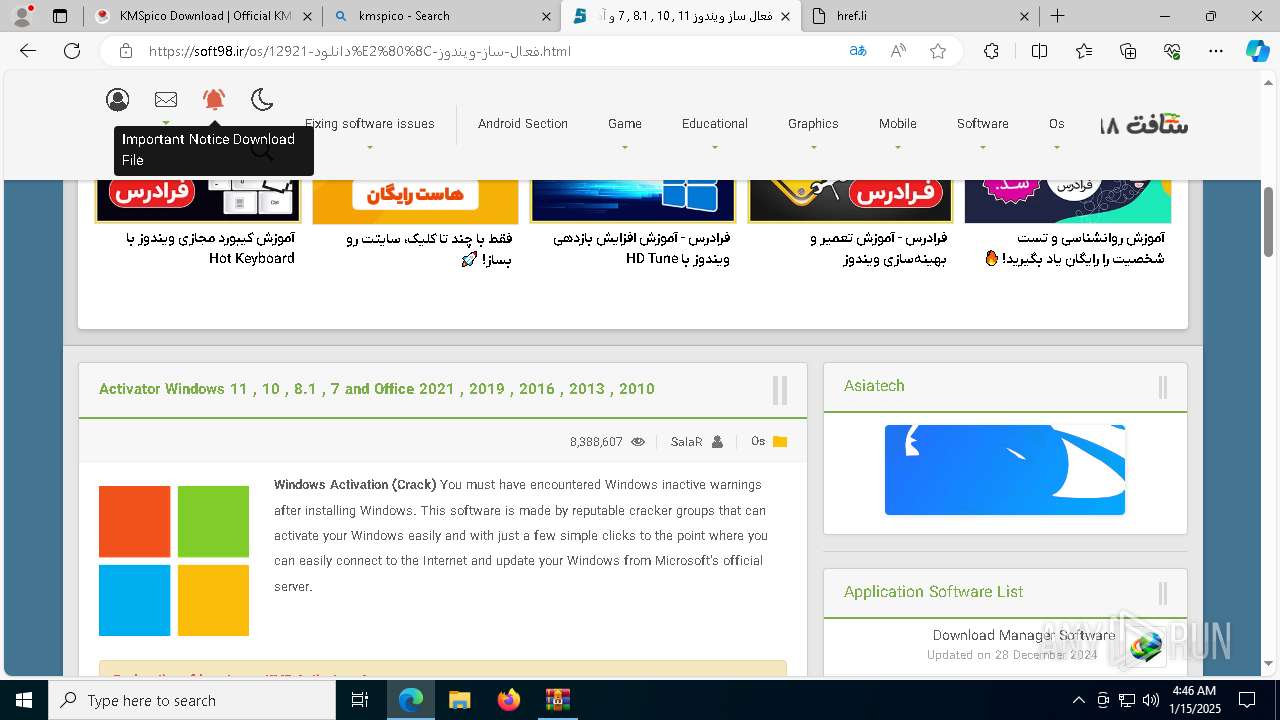
Task: Open the HD Tune tutorial thumbnail
Action: pos(633,201)
